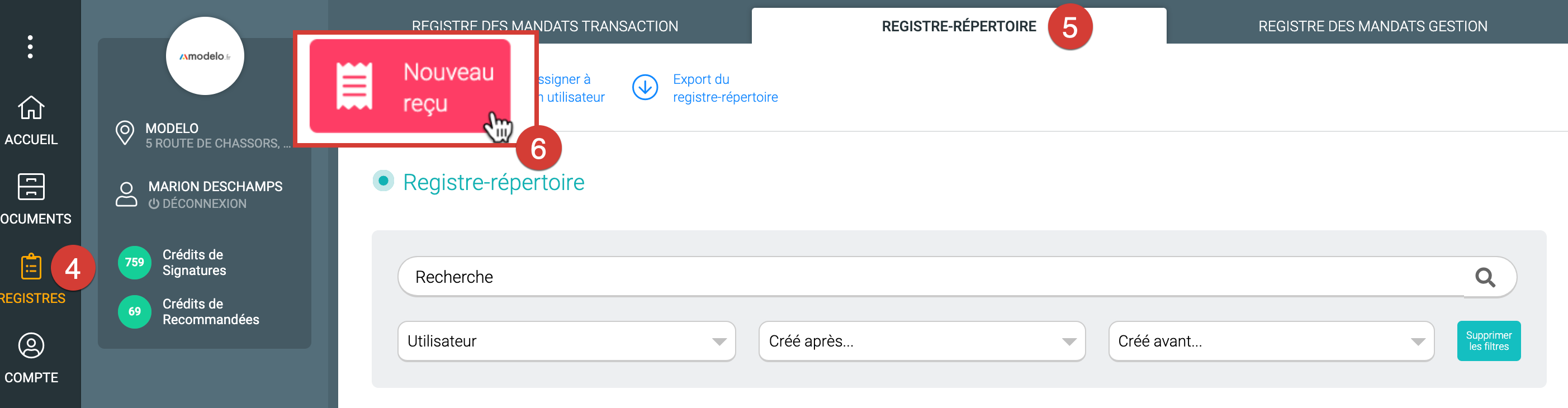Click the Modelo.fr logo avatar

205,56
